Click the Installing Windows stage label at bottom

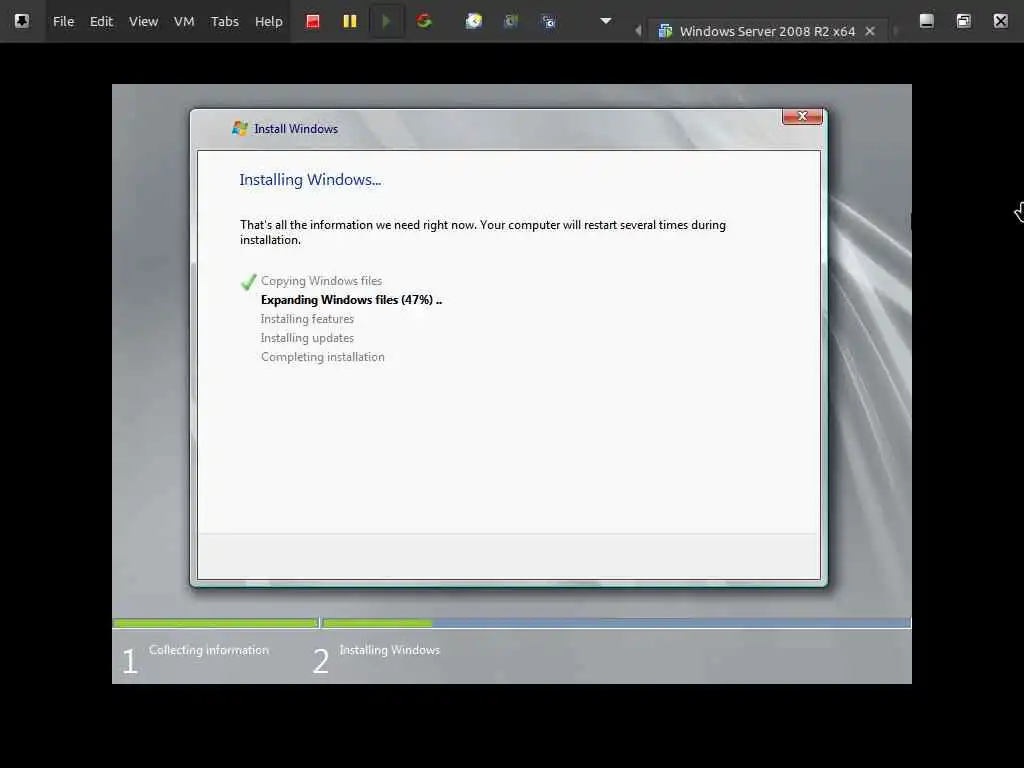point(389,650)
